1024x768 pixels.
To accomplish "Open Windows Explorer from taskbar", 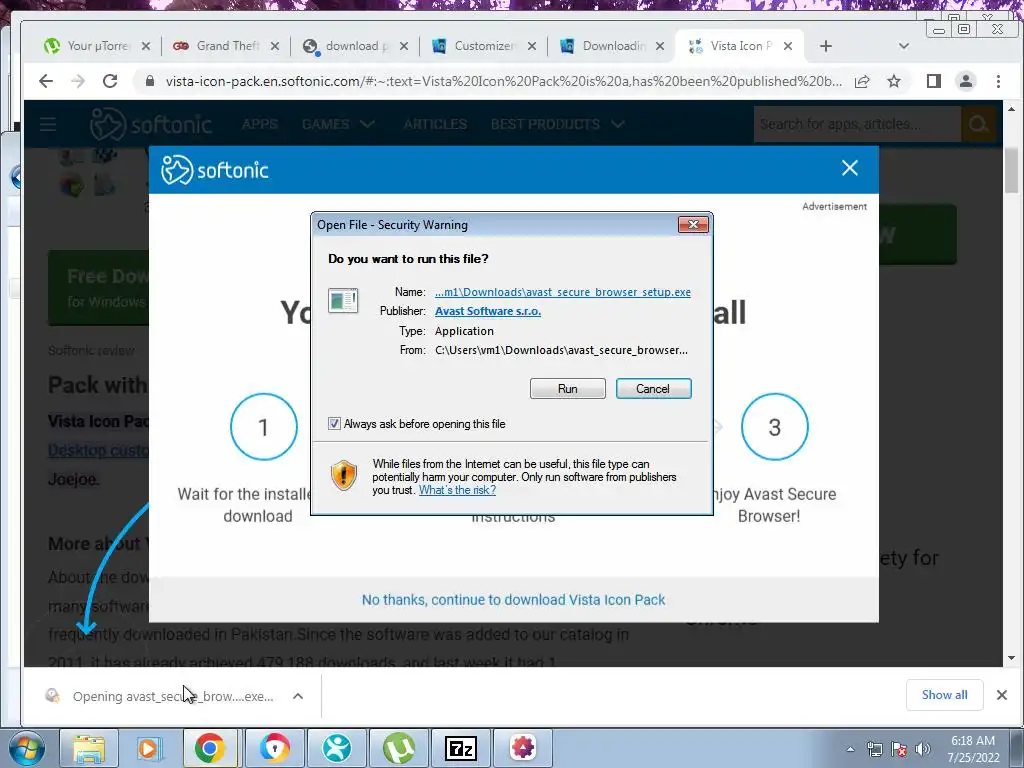I will (88, 748).
